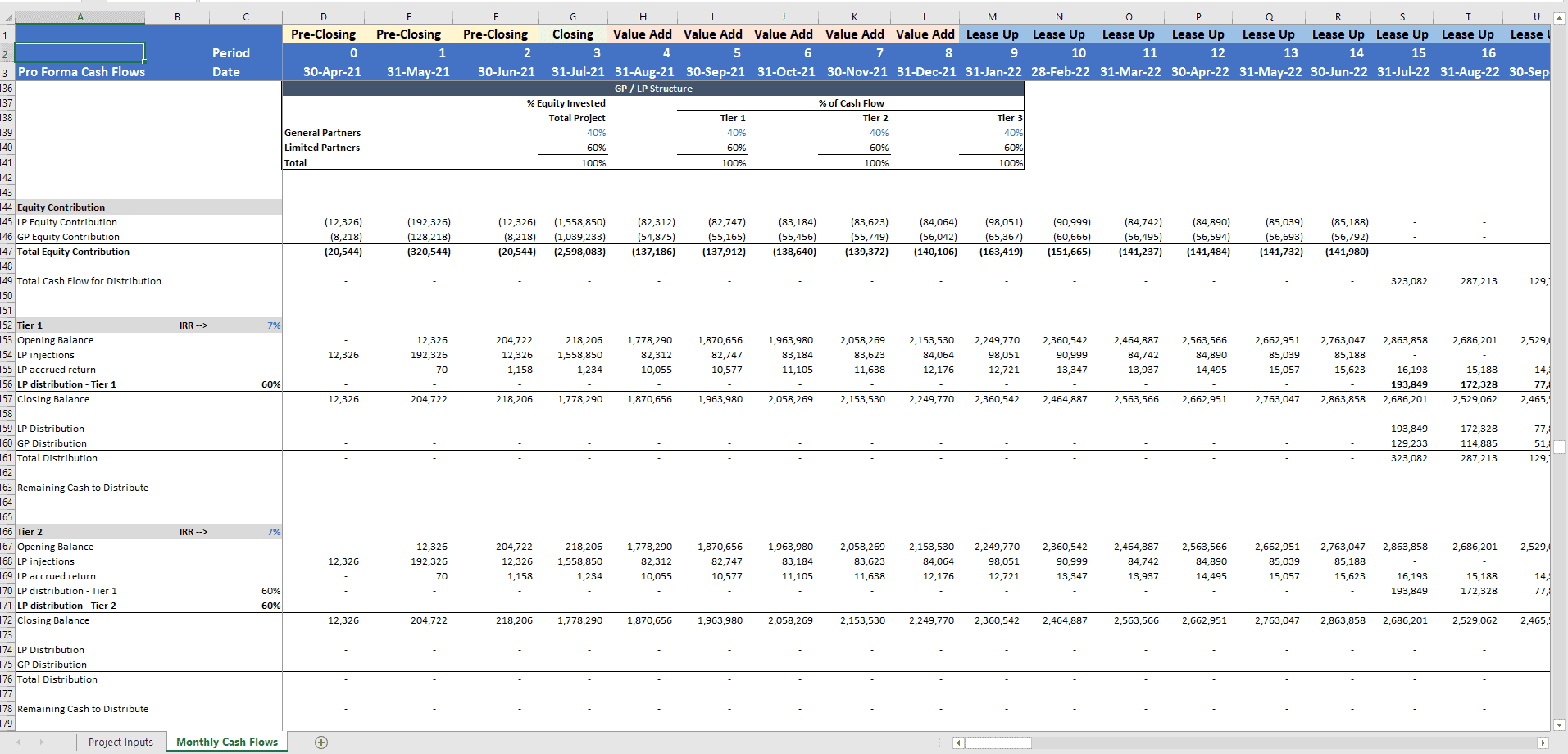The height and width of the screenshot is (754, 1568).
Task: Select row 3 header
Action: (x=7, y=72)
